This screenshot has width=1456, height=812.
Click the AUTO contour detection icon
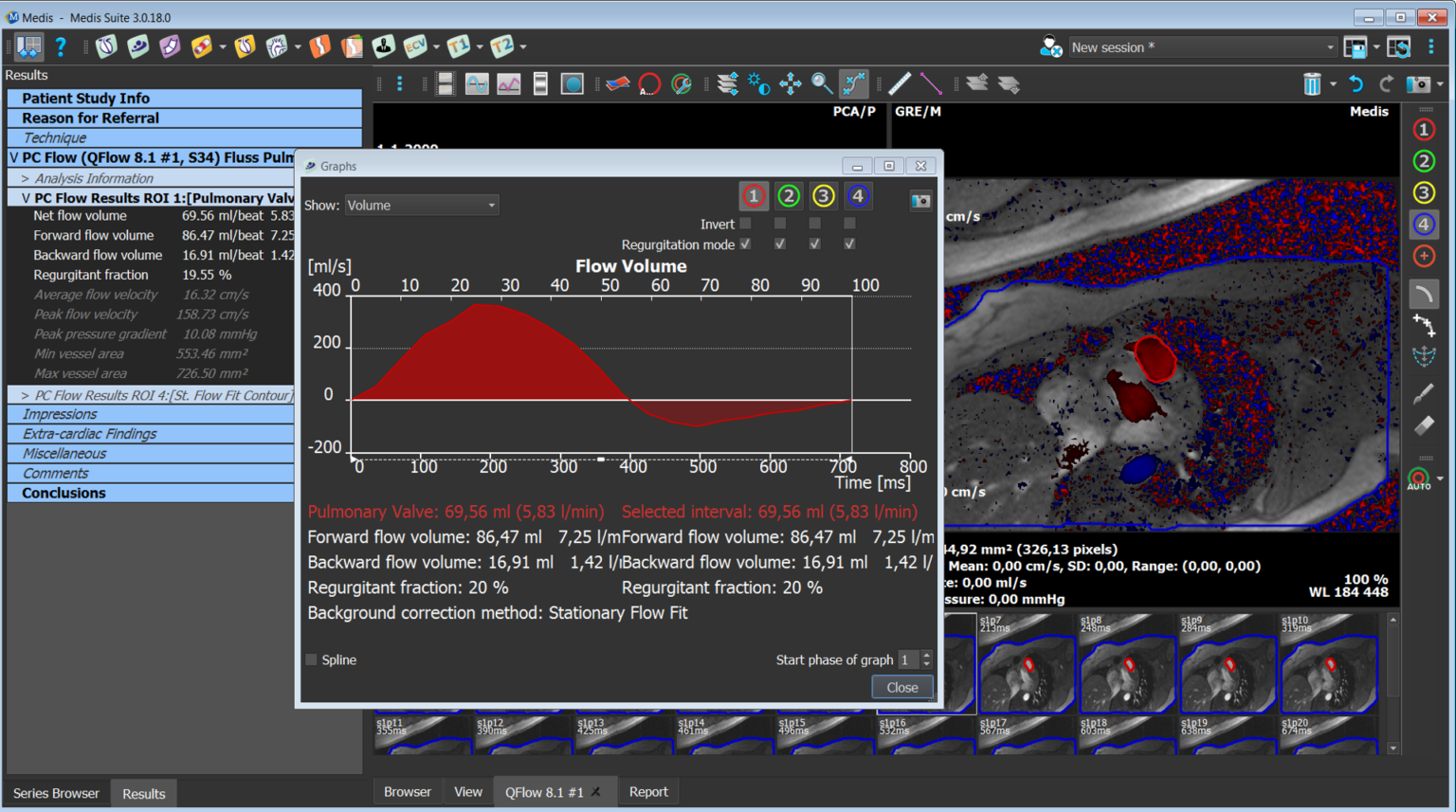coord(1419,478)
